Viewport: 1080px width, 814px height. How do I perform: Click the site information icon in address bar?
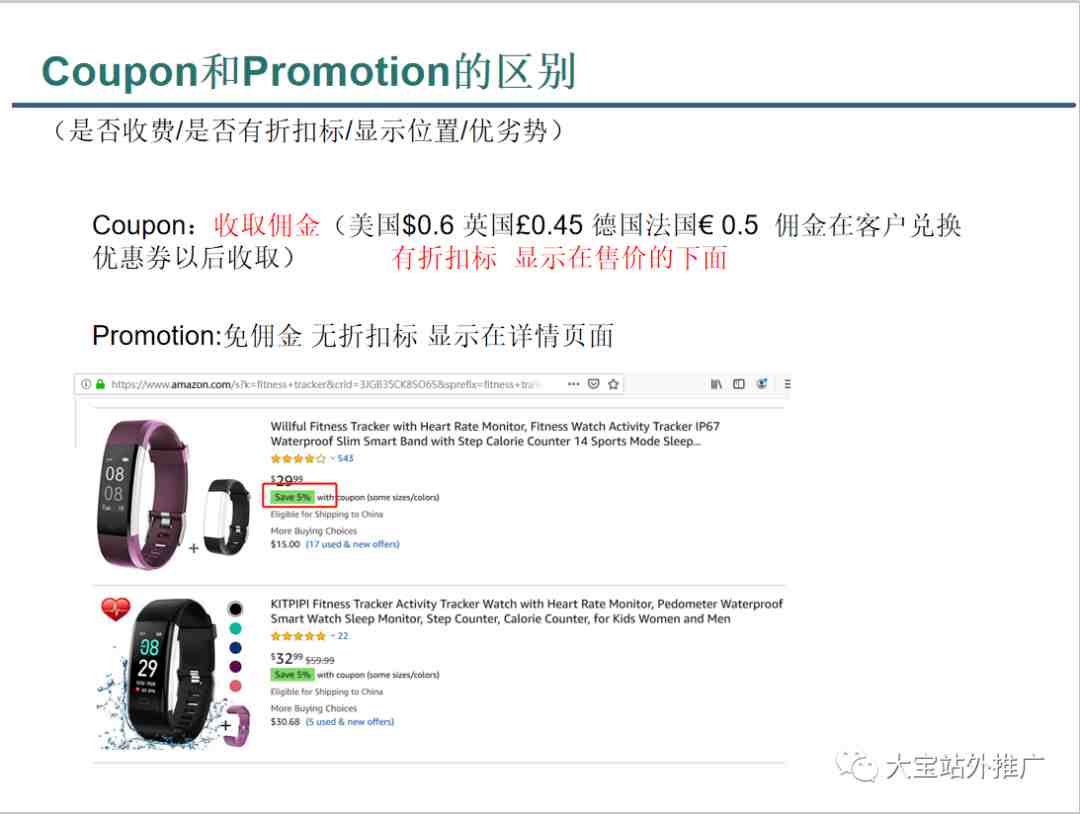[85, 384]
